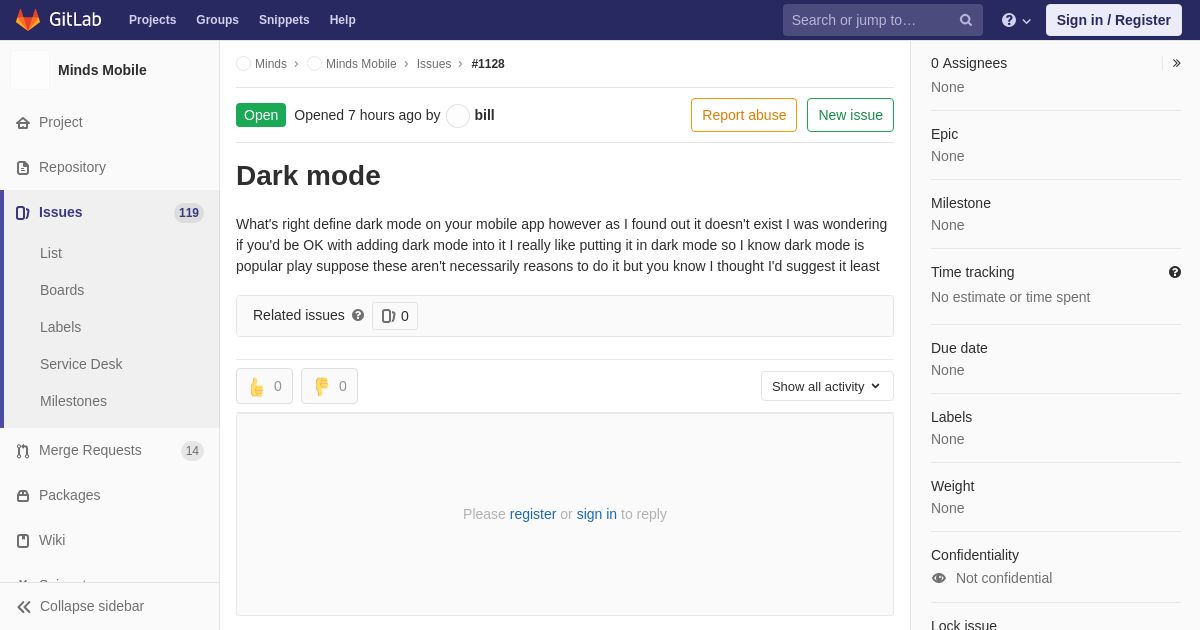Viewport: 1200px width, 630px height.
Task: Click the New issue button
Action: pos(850,115)
